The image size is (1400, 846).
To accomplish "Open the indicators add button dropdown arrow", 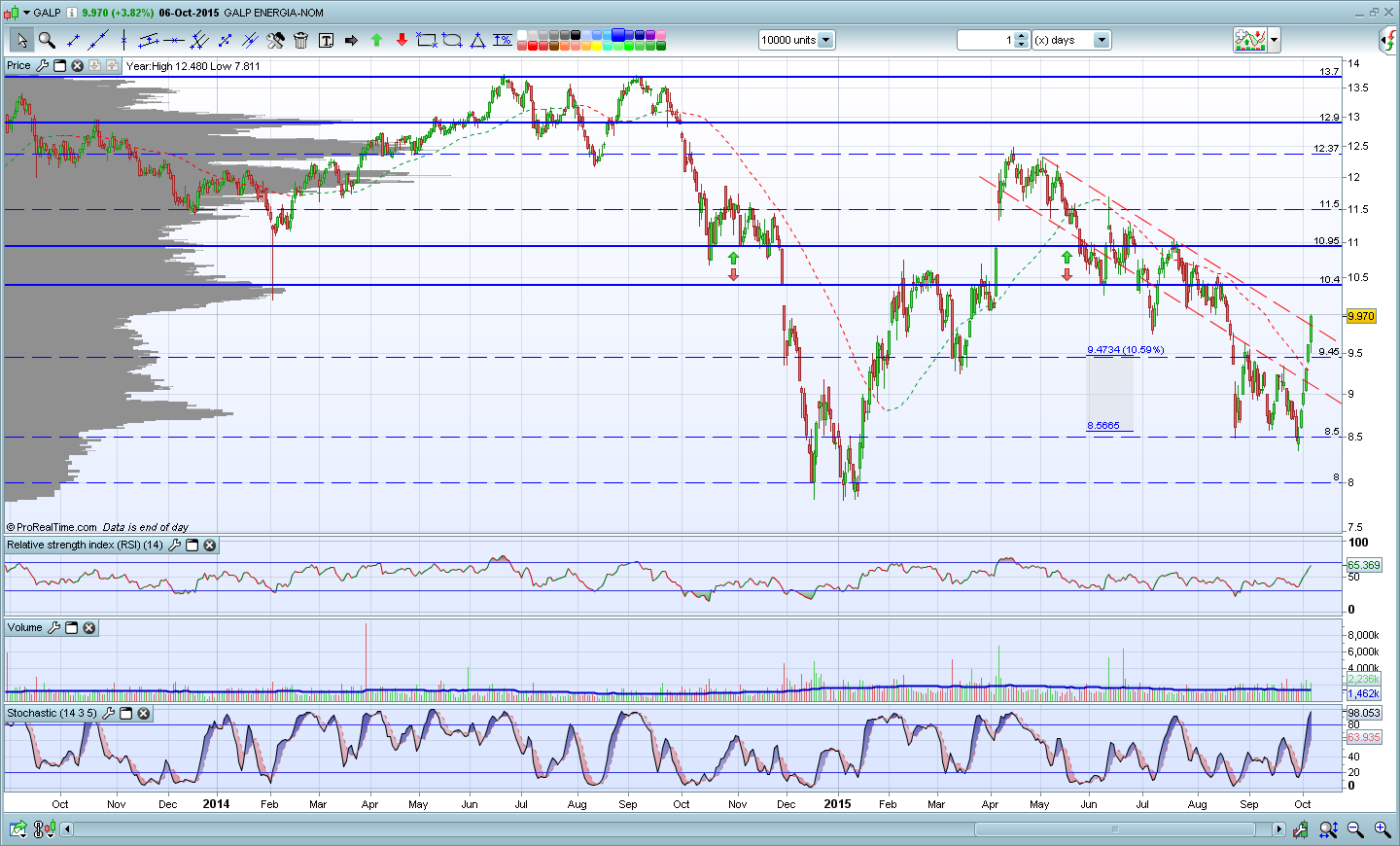I will coord(1274,40).
